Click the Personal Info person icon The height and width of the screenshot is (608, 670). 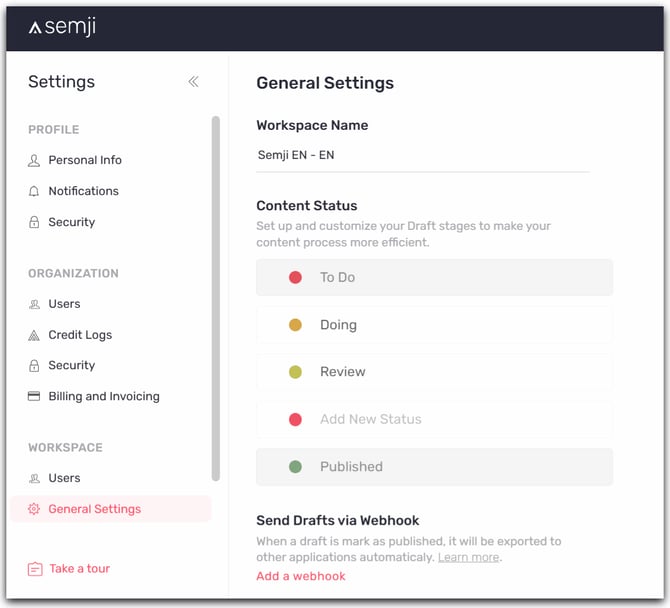point(34,160)
